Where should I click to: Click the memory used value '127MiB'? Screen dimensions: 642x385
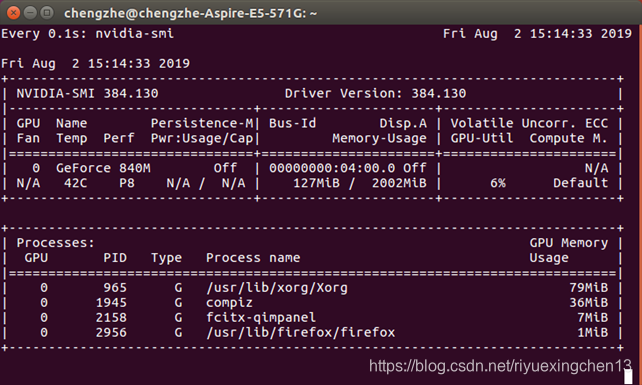[x=316, y=183]
